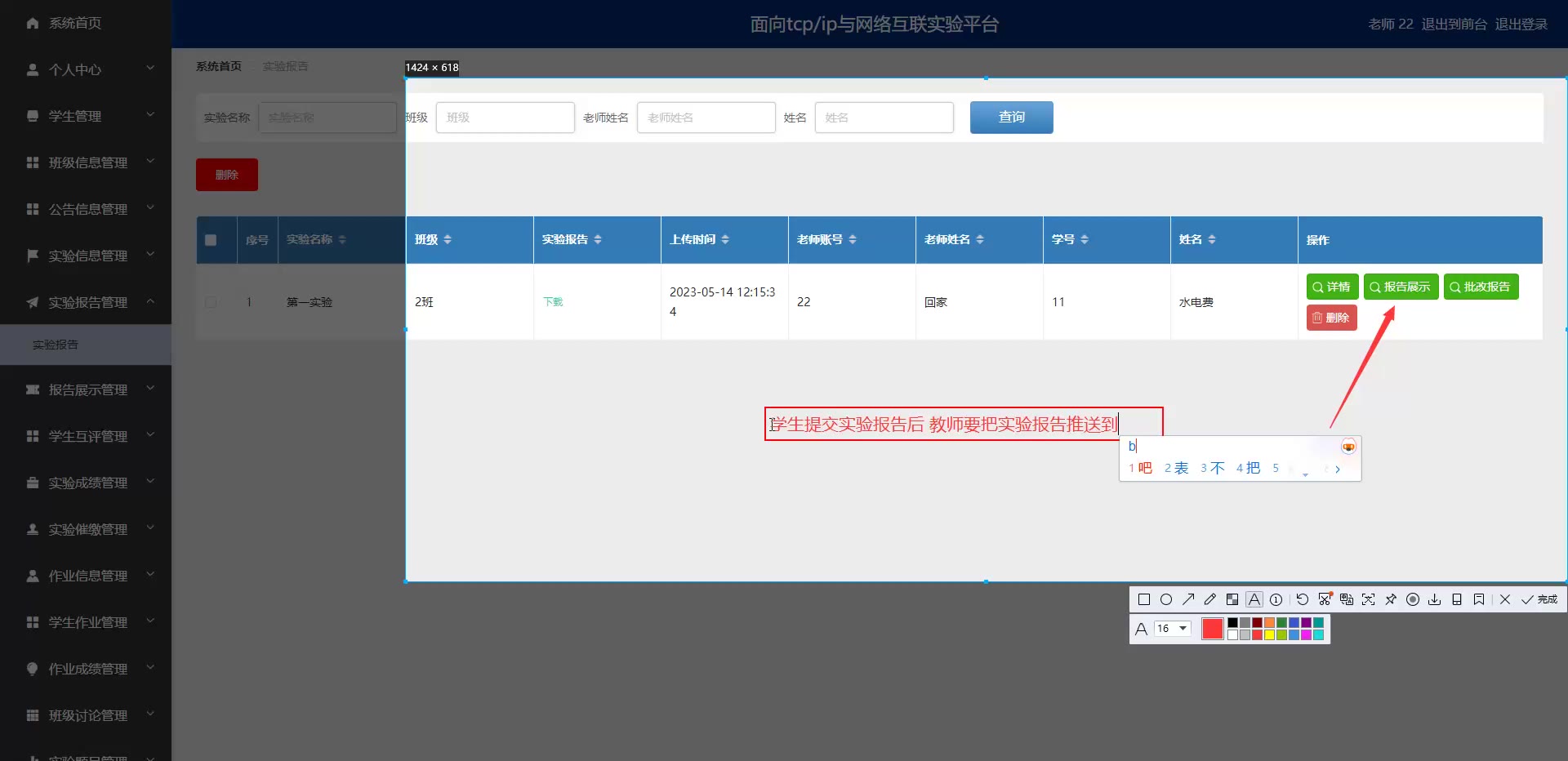Choose the mosaic blur tool
Image resolution: width=1568 pixels, height=761 pixels.
pos(1232,599)
